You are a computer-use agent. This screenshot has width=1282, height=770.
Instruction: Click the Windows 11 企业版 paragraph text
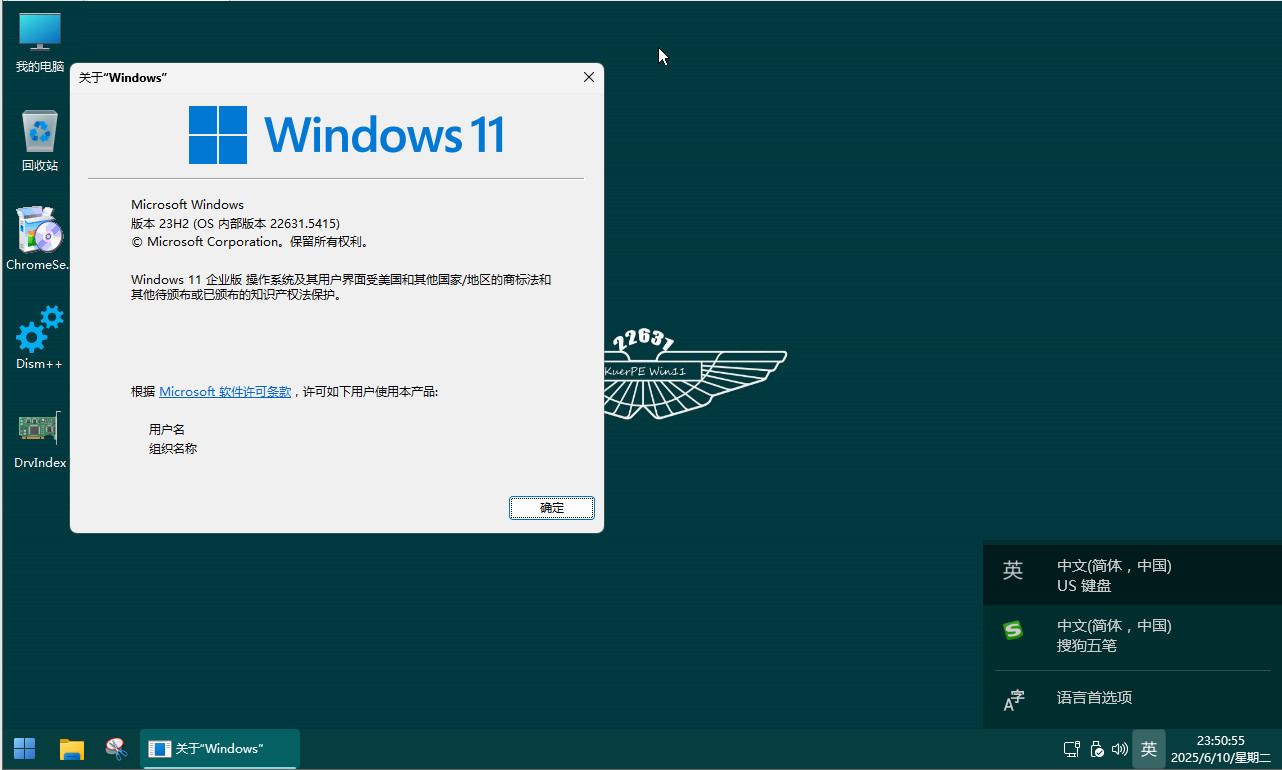coord(341,287)
